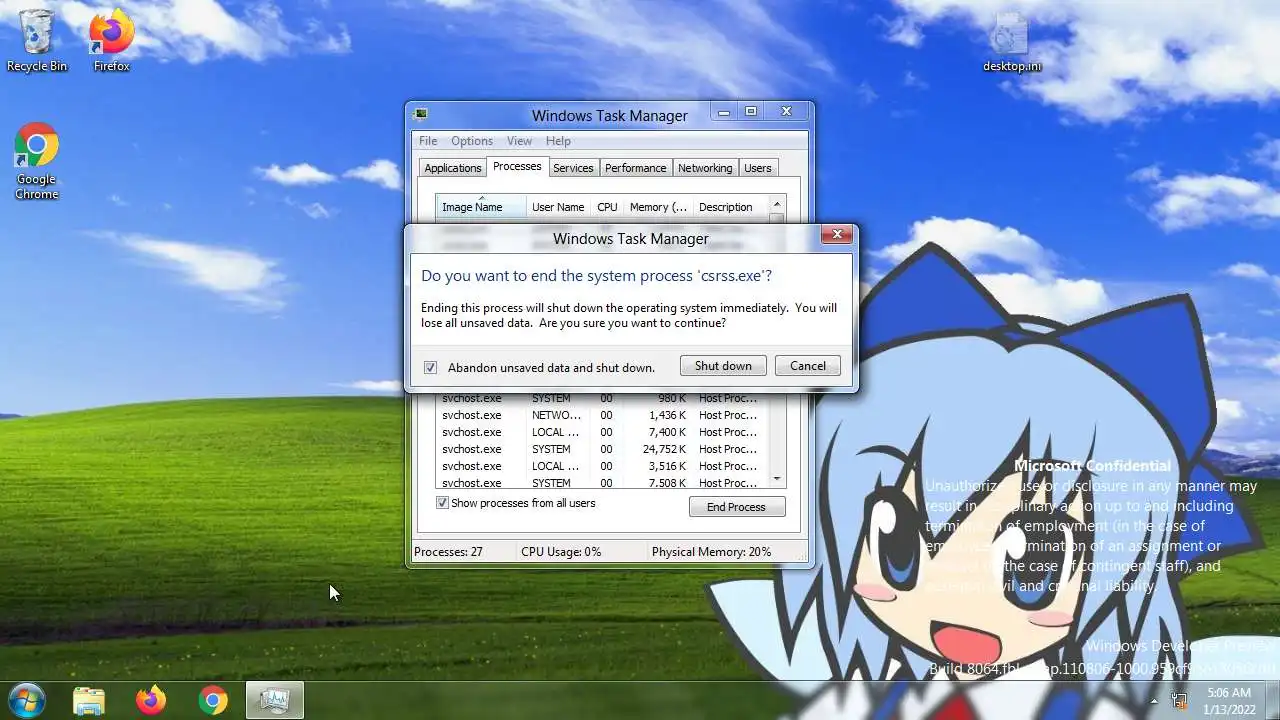Viewport: 1280px width, 720px height.
Task: Open the File menu in Task Manager
Action: [x=428, y=141]
